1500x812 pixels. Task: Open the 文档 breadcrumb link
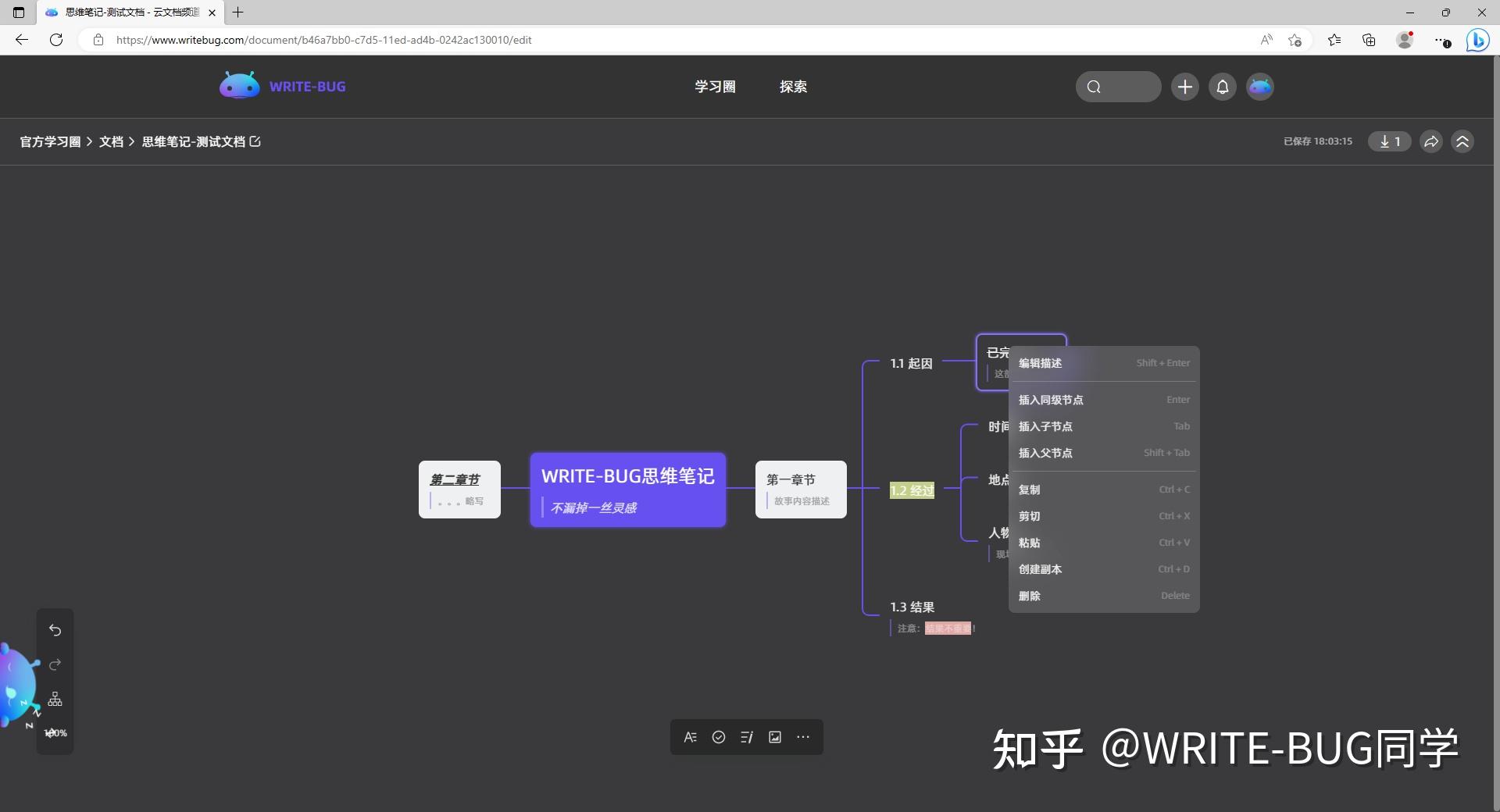tap(111, 141)
